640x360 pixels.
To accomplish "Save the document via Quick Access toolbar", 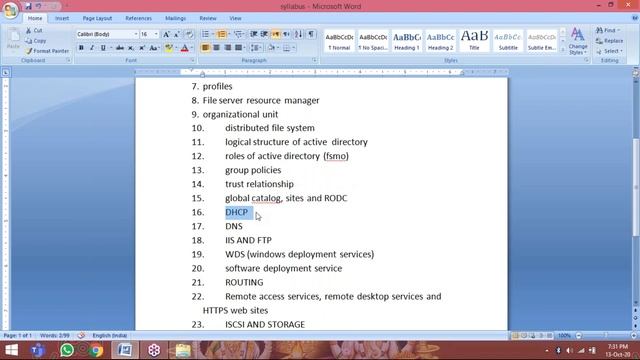I will (28, 6).
